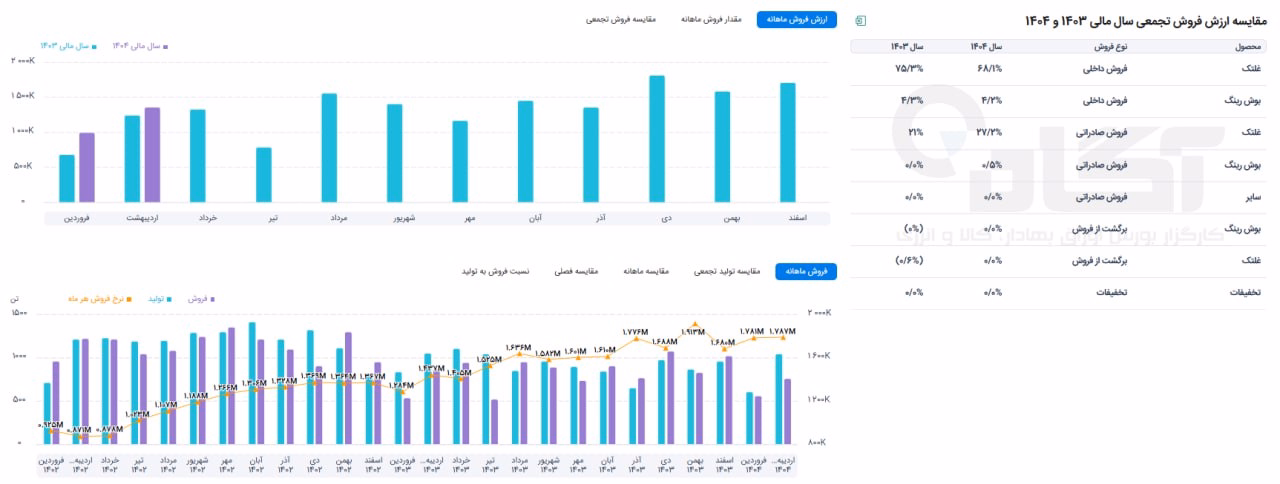The image size is (1280, 484).
Task: Click the ۰/۵% cell for بوش رینگ export
Action: click(993, 164)
